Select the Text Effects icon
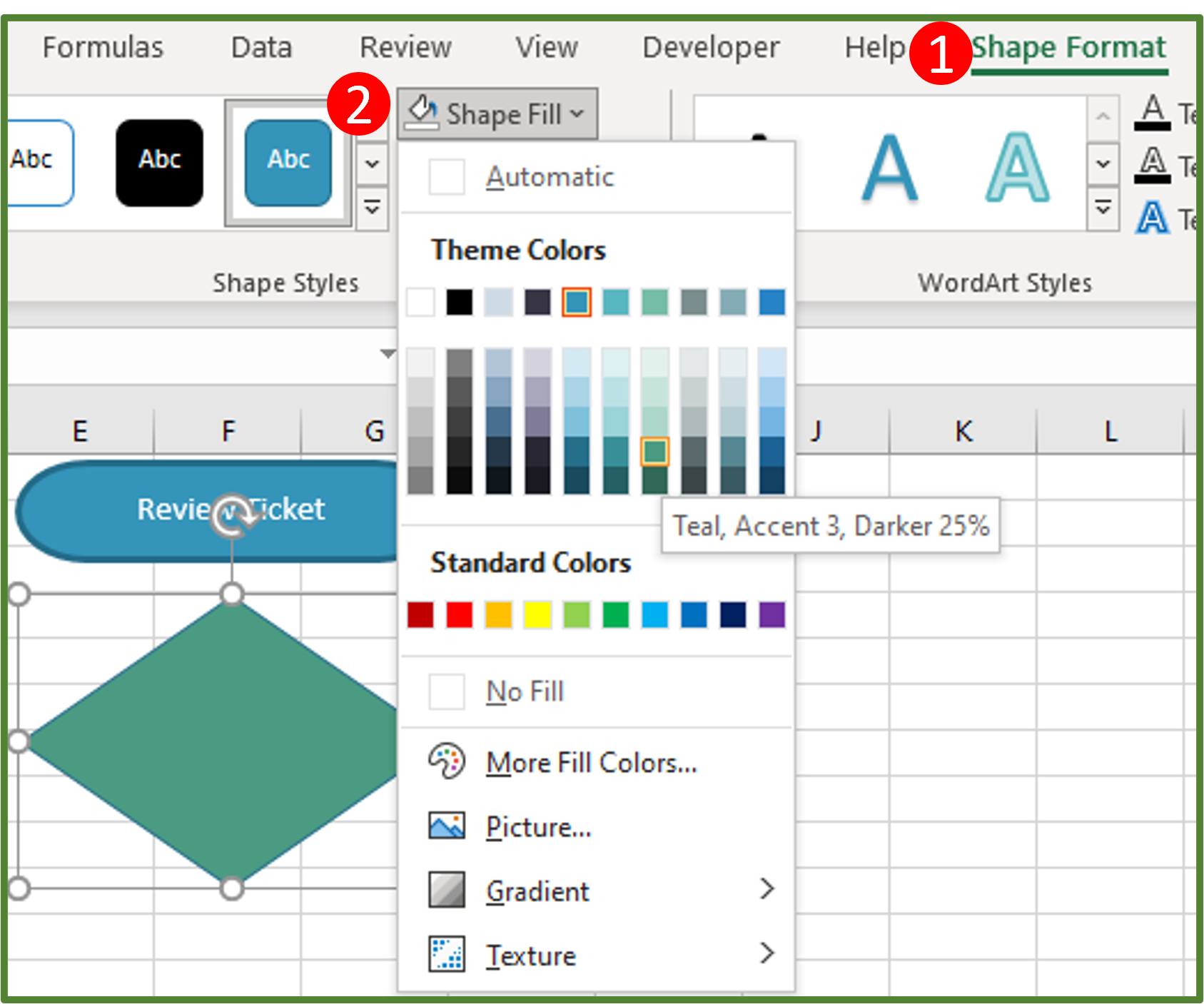Image resolution: width=1204 pixels, height=1004 pixels. click(1153, 218)
